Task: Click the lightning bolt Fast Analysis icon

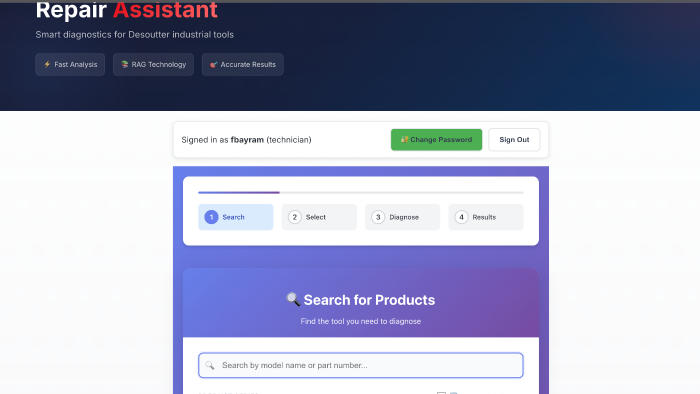Action: pos(47,64)
